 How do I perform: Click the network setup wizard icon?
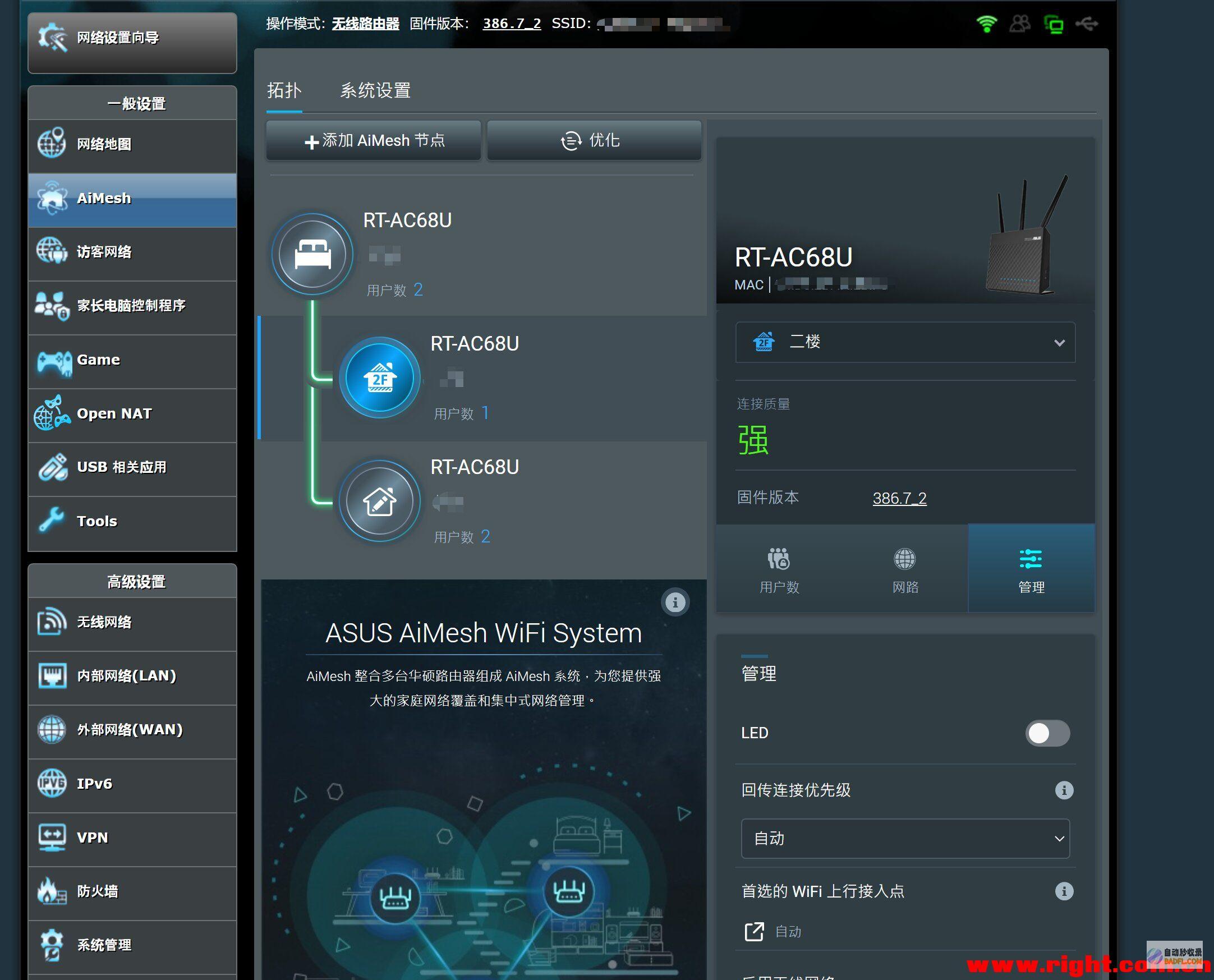tap(53, 37)
